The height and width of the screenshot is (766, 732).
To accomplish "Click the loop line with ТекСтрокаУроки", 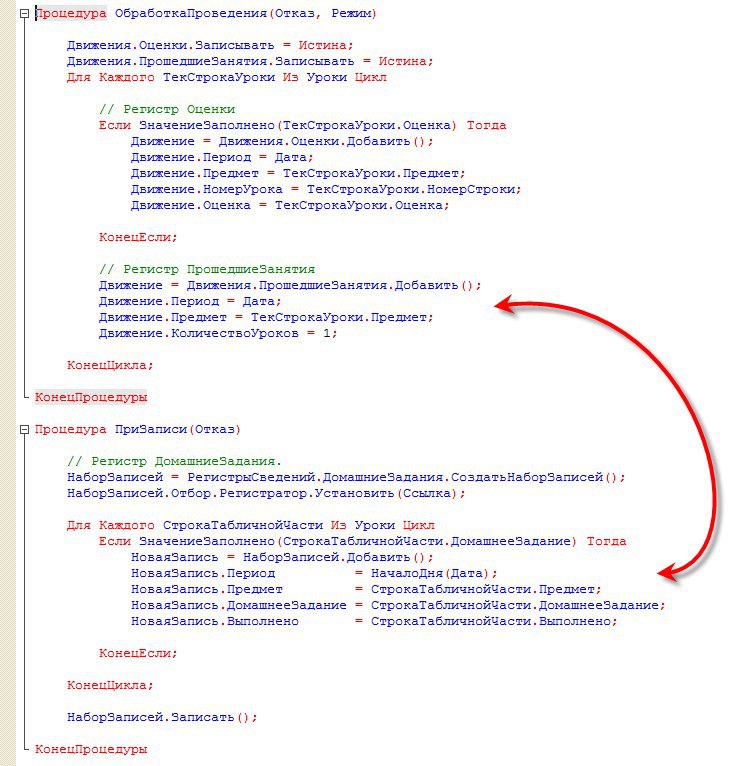I will [227, 78].
